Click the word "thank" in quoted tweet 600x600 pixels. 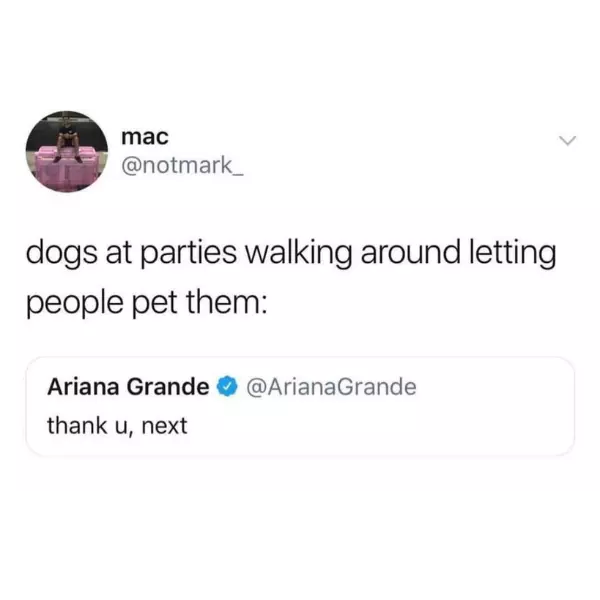click(77, 426)
